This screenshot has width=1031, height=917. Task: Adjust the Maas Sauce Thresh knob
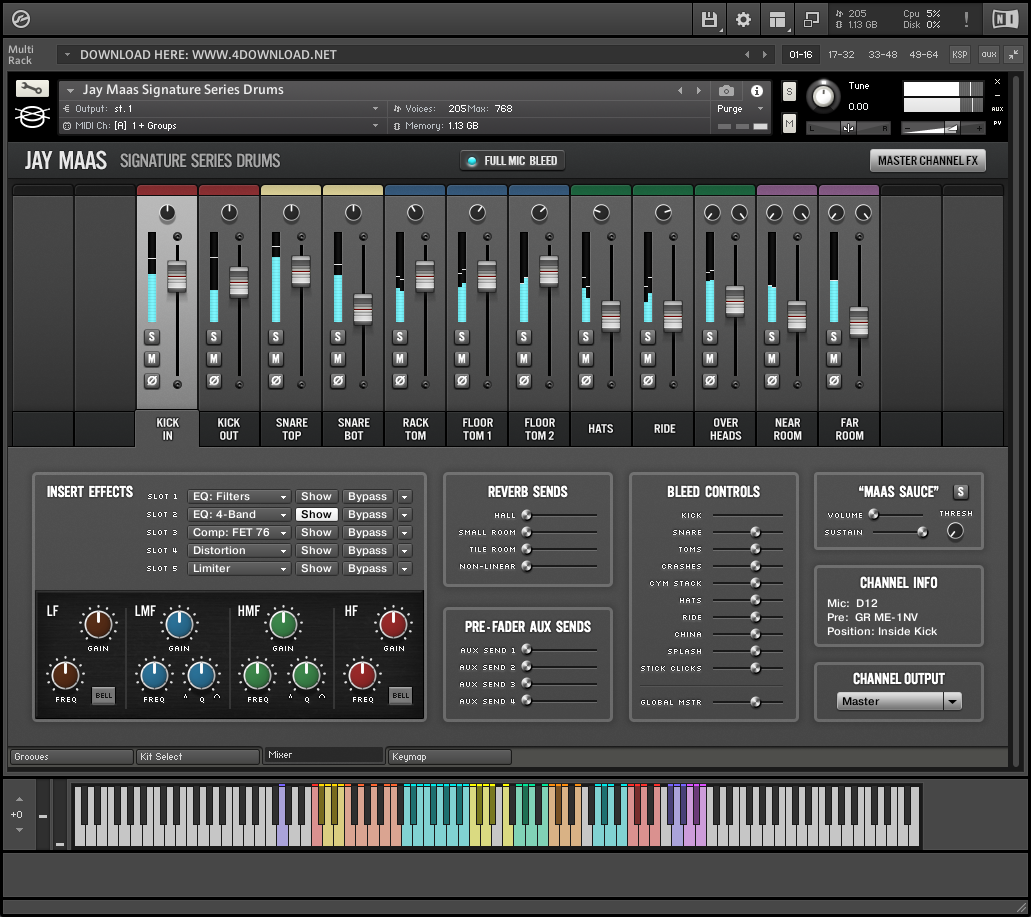point(955,531)
